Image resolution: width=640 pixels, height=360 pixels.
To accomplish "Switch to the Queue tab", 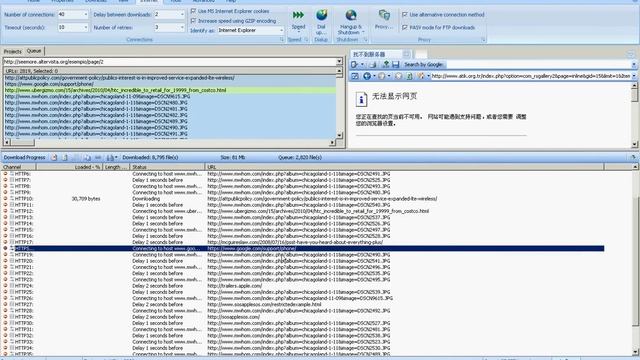I will click(34, 51).
